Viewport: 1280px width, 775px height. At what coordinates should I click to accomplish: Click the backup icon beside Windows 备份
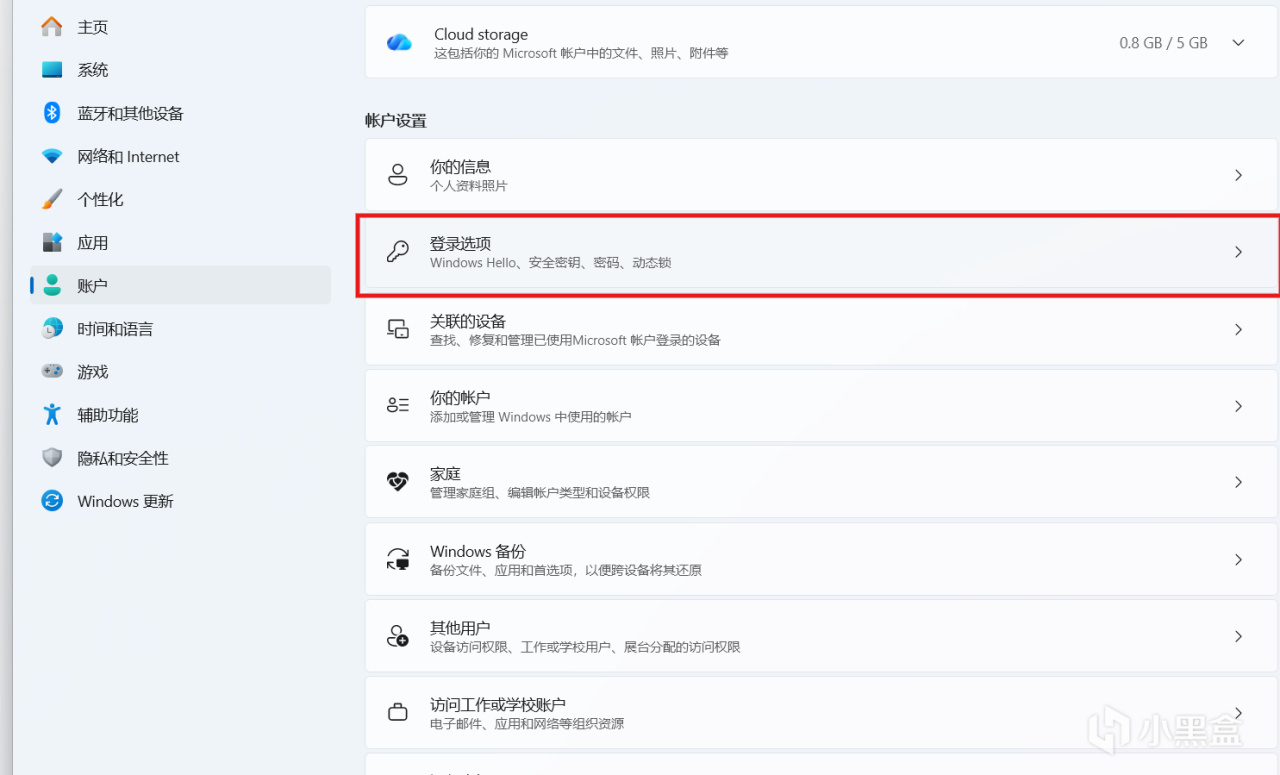398,559
